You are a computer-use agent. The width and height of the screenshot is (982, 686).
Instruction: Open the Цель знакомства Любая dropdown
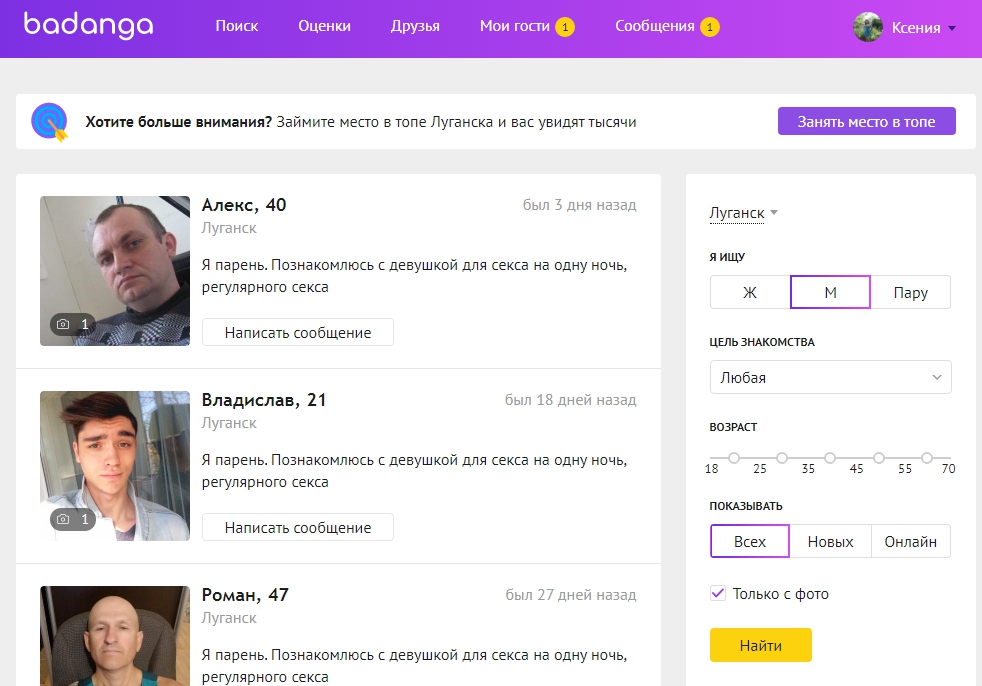click(830, 377)
